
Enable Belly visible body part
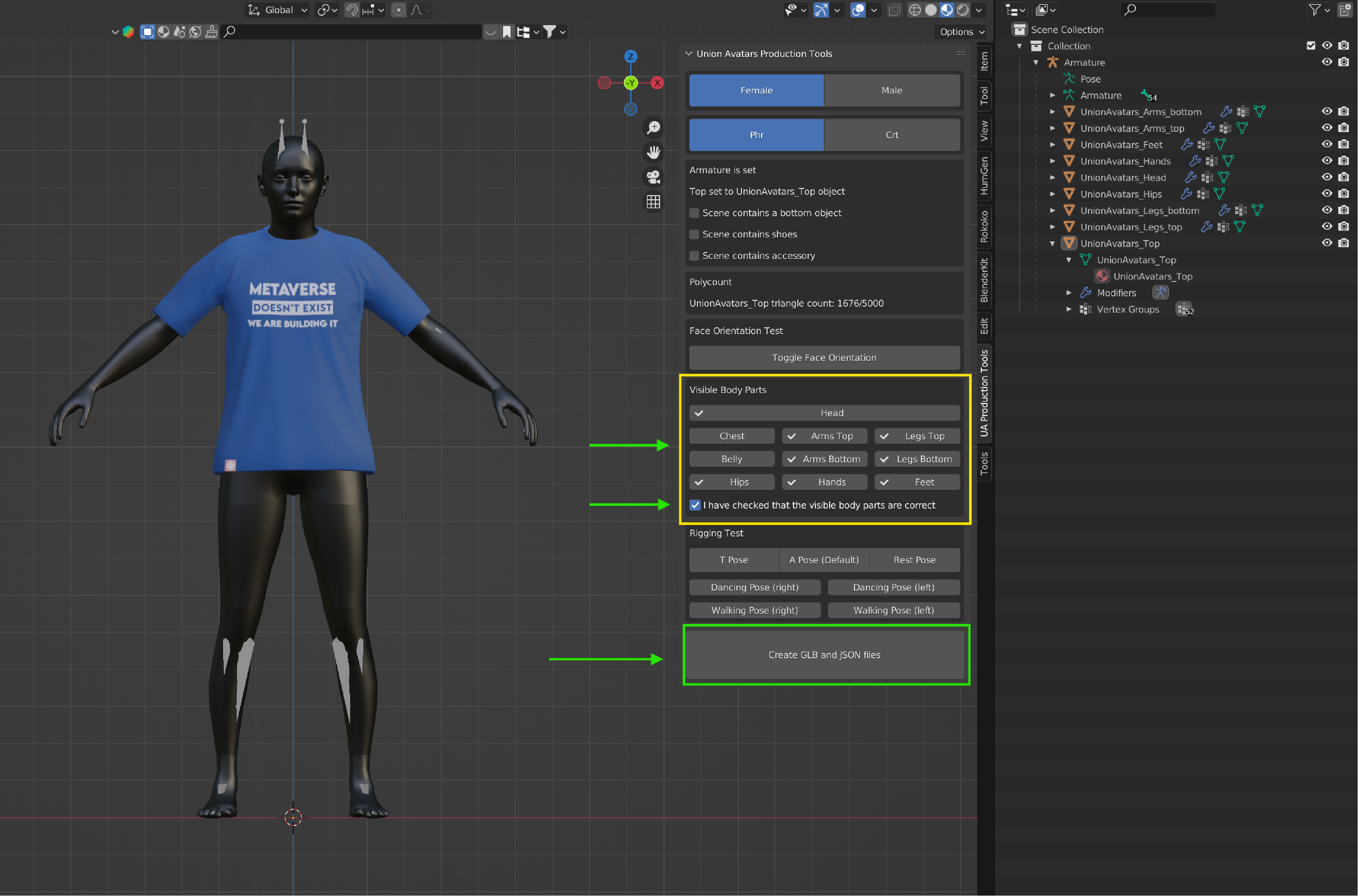[731, 459]
